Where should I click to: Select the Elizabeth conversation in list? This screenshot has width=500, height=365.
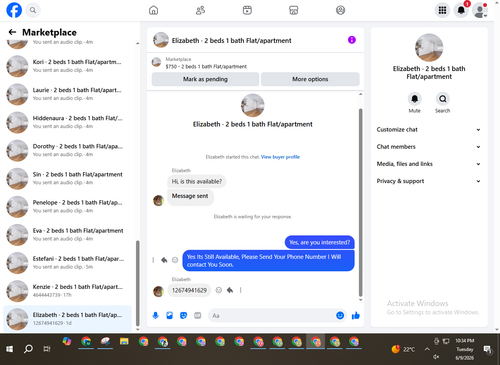click(68, 319)
